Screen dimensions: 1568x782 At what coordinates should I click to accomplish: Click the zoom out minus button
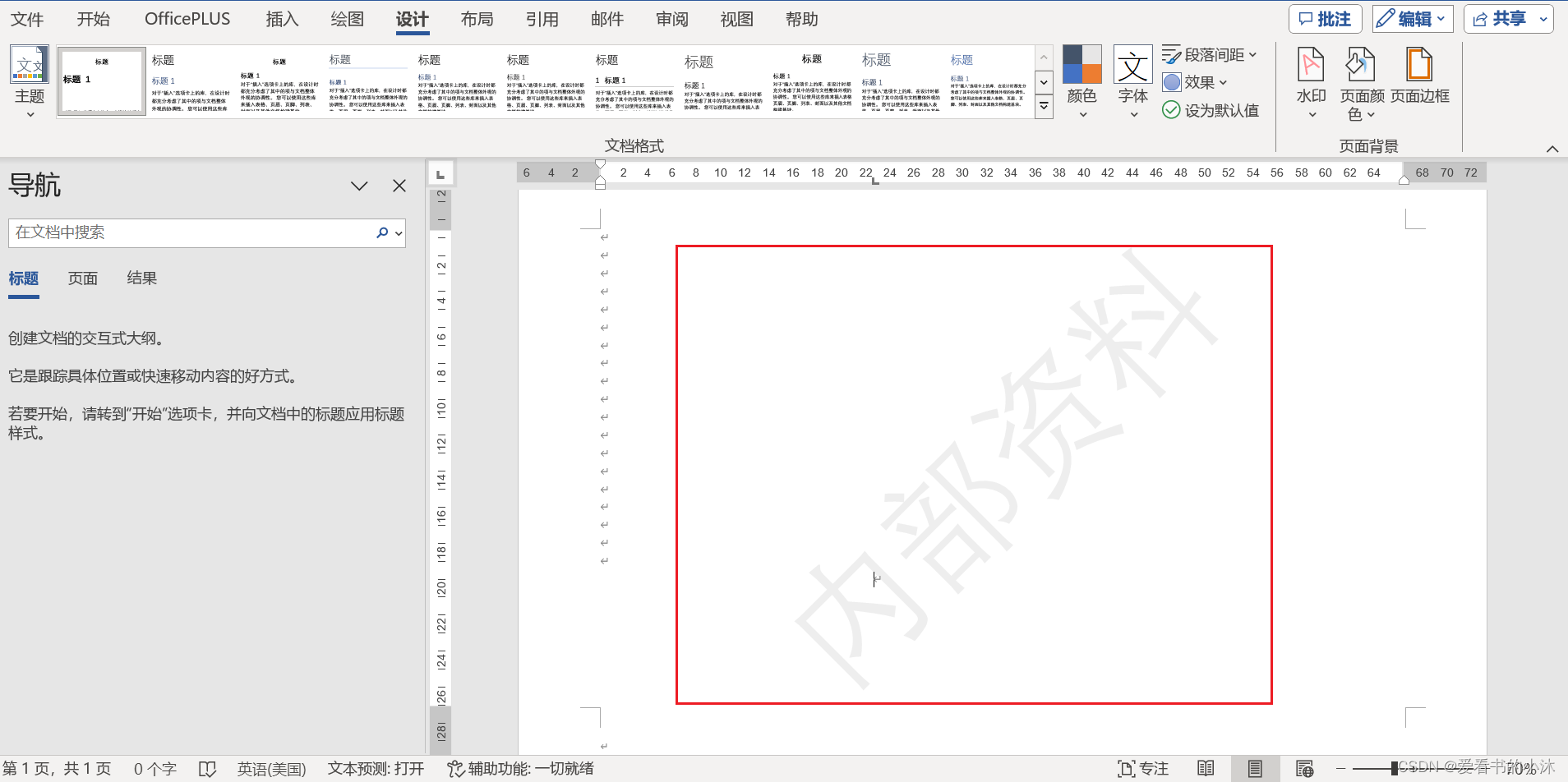coord(1340,769)
